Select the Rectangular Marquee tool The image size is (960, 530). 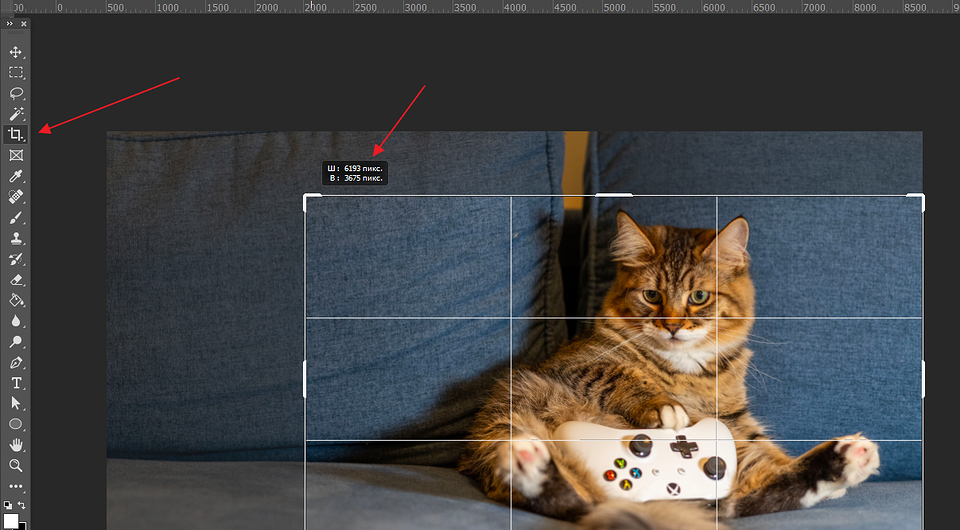pos(16,73)
